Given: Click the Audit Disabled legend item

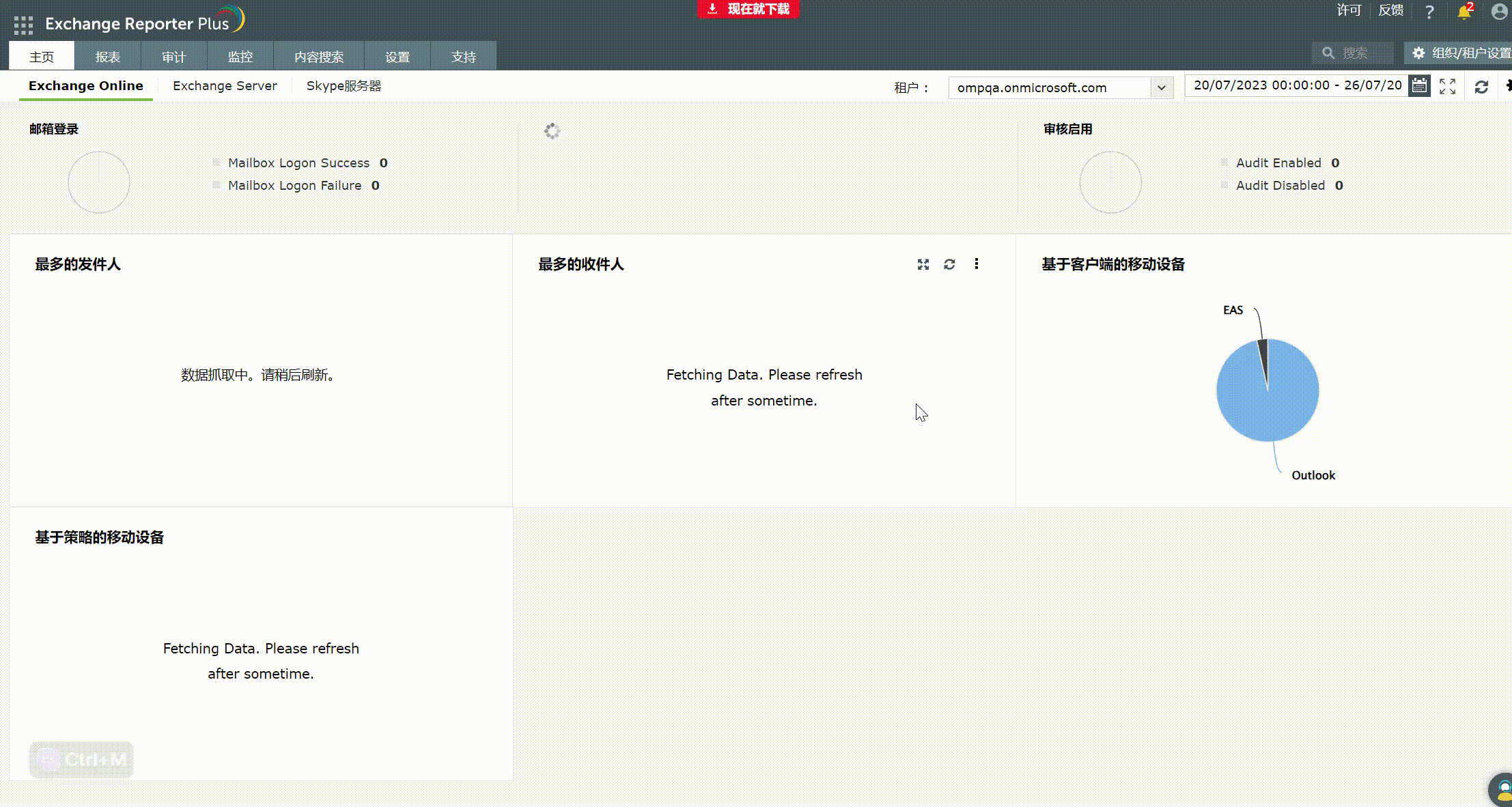Looking at the screenshot, I should pos(1282,185).
